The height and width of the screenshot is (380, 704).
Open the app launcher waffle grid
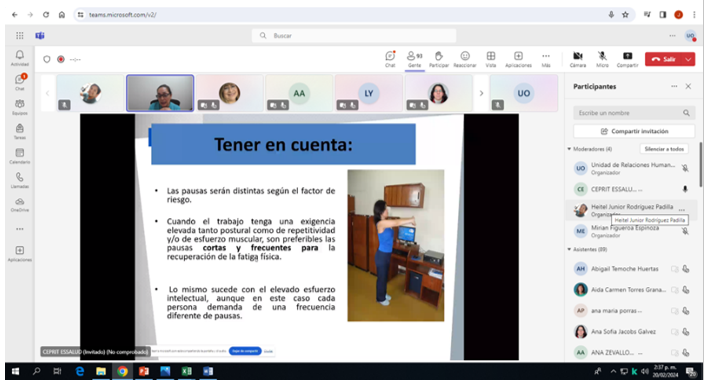pos(20,35)
